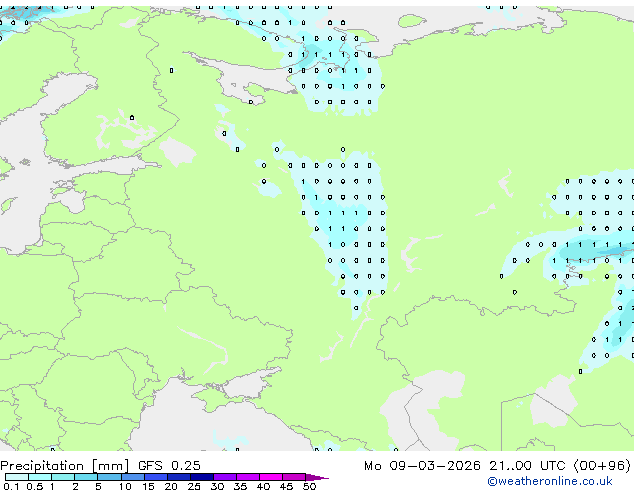This screenshot has width=634, height=490.
Task: Click the purple arrow end of the scale
Action: 317,477
